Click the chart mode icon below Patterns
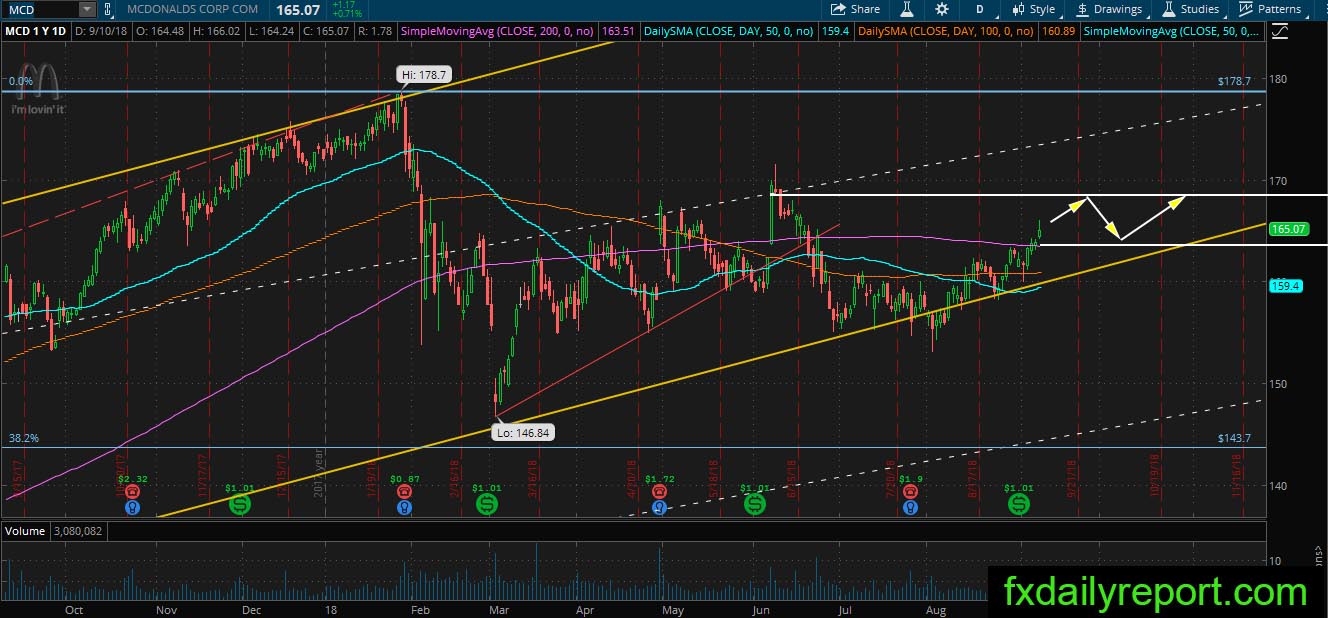1328x618 pixels. click(x=1279, y=33)
